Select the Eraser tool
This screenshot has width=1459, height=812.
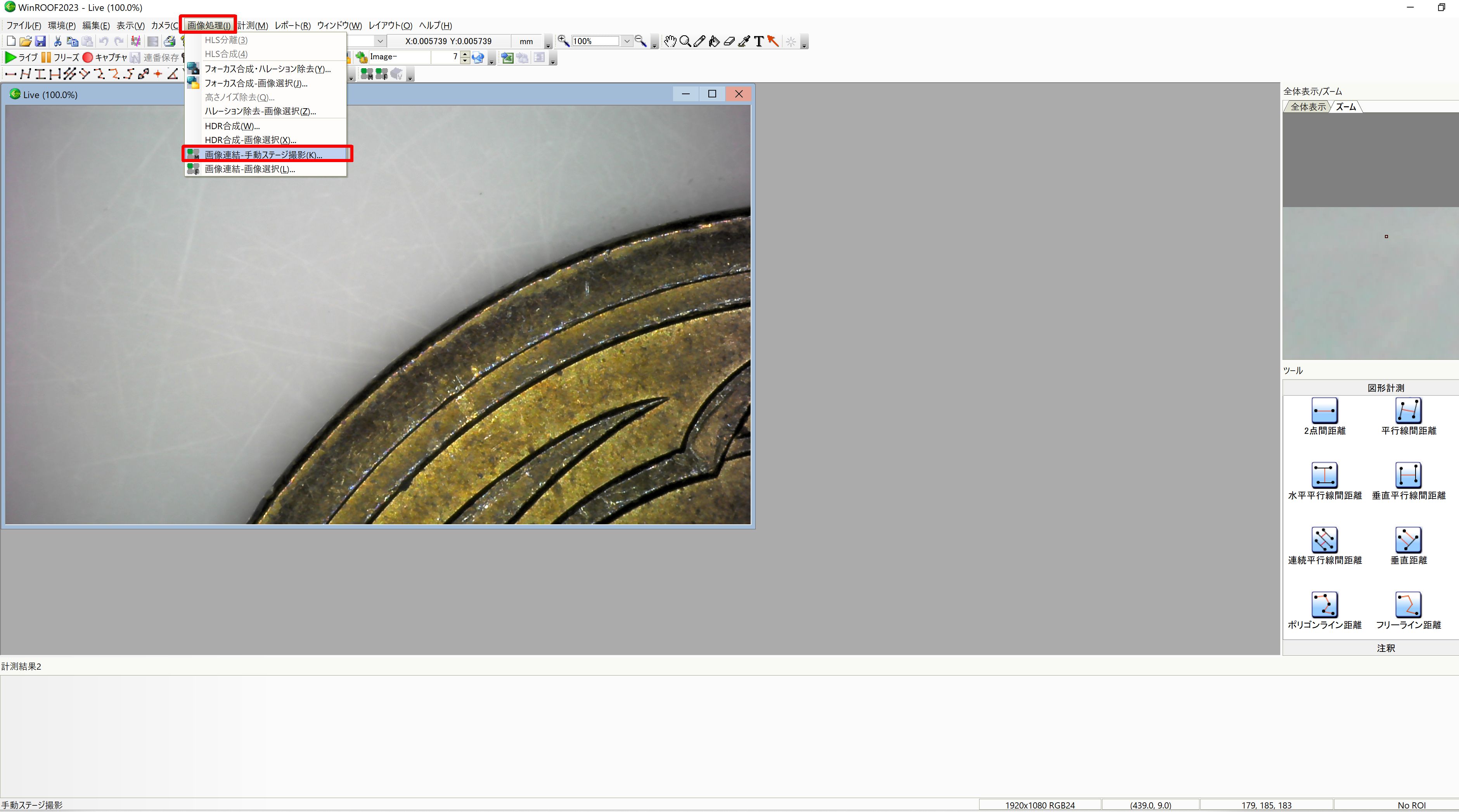coord(729,41)
